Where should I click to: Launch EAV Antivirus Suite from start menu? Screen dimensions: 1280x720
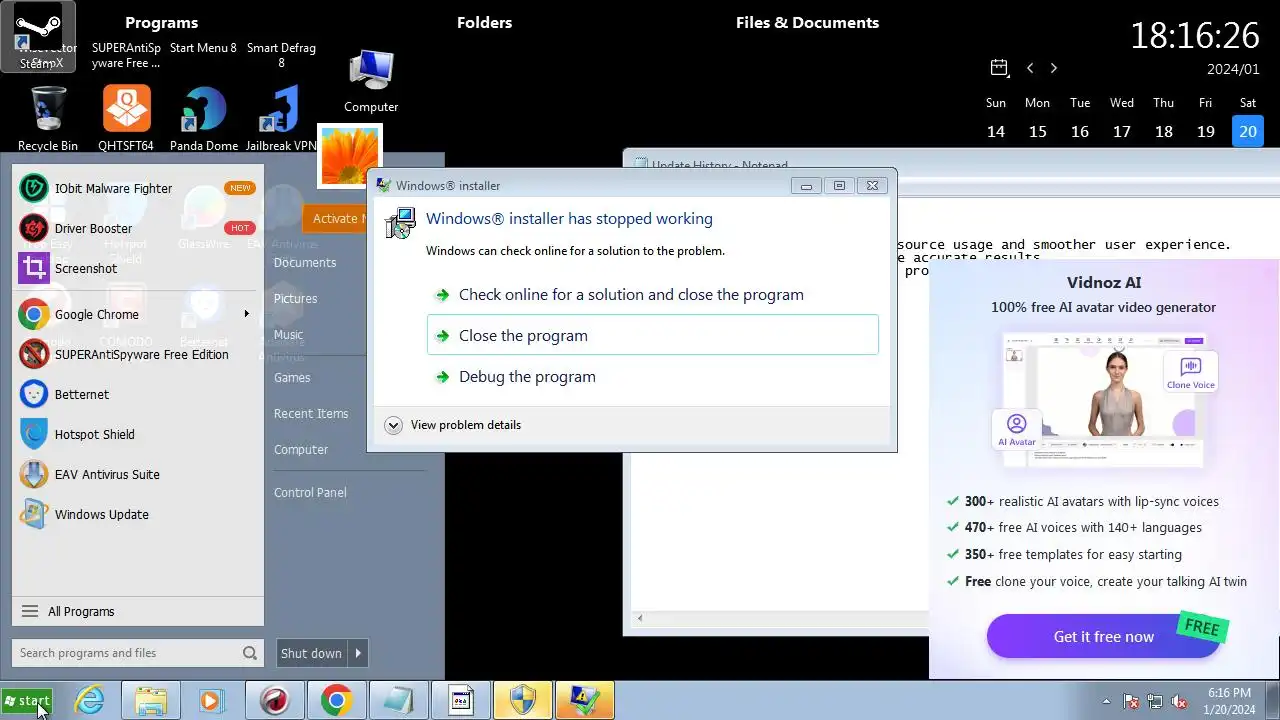tap(138, 474)
